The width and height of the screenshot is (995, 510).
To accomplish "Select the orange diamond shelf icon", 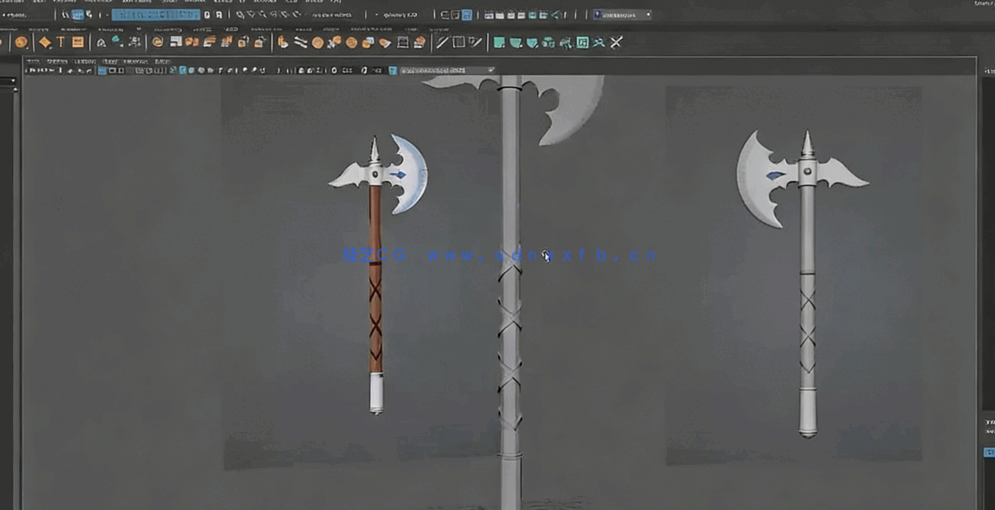I will pyautogui.click(x=44, y=43).
